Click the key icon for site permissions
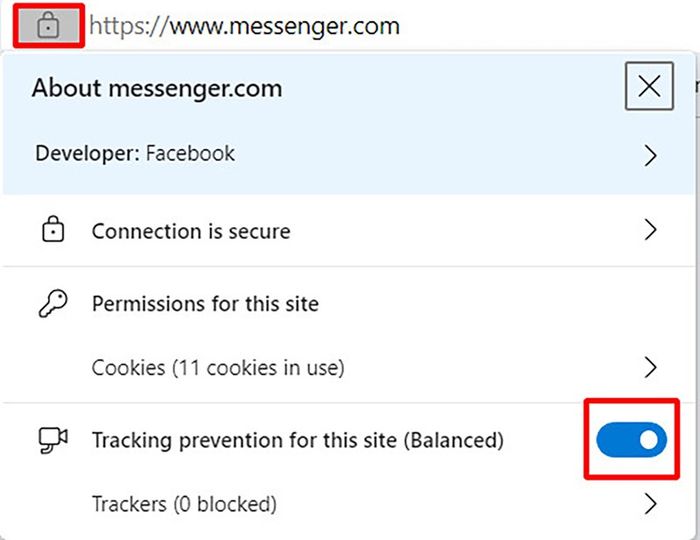Viewport: 700px width, 540px height. click(52, 304)
